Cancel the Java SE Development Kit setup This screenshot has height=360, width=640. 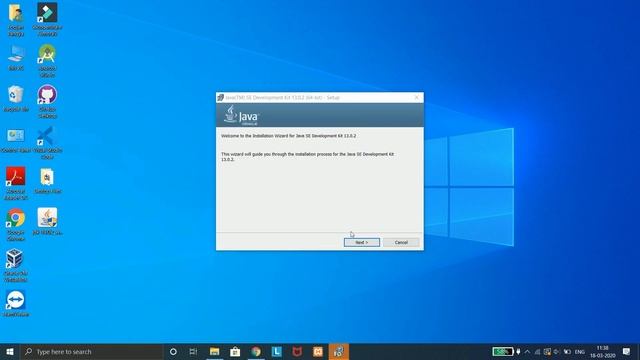point(401,242)
